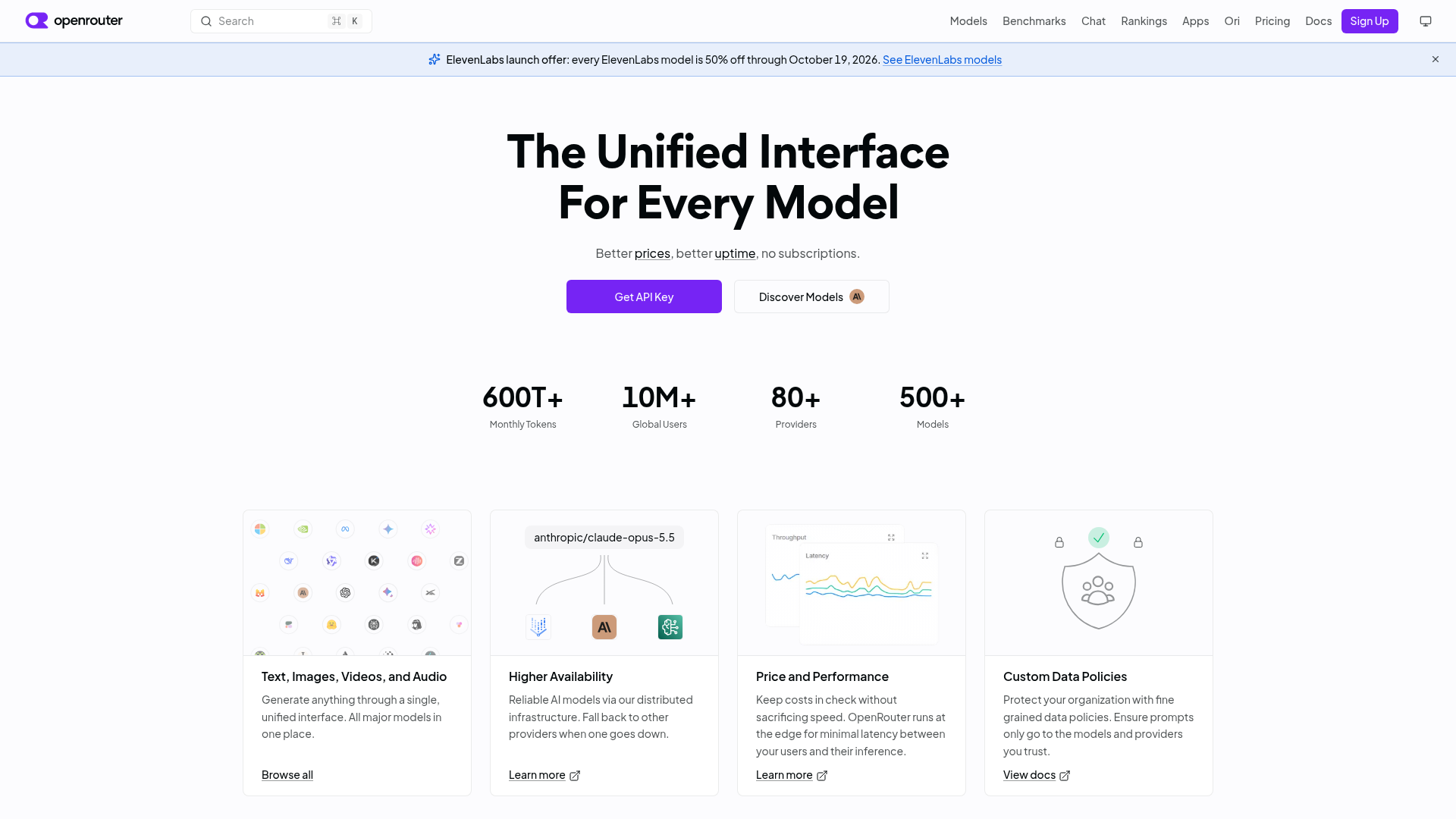Click the Discover Models button
This screenshot has height=819, width=1456.
click(811, 297)
